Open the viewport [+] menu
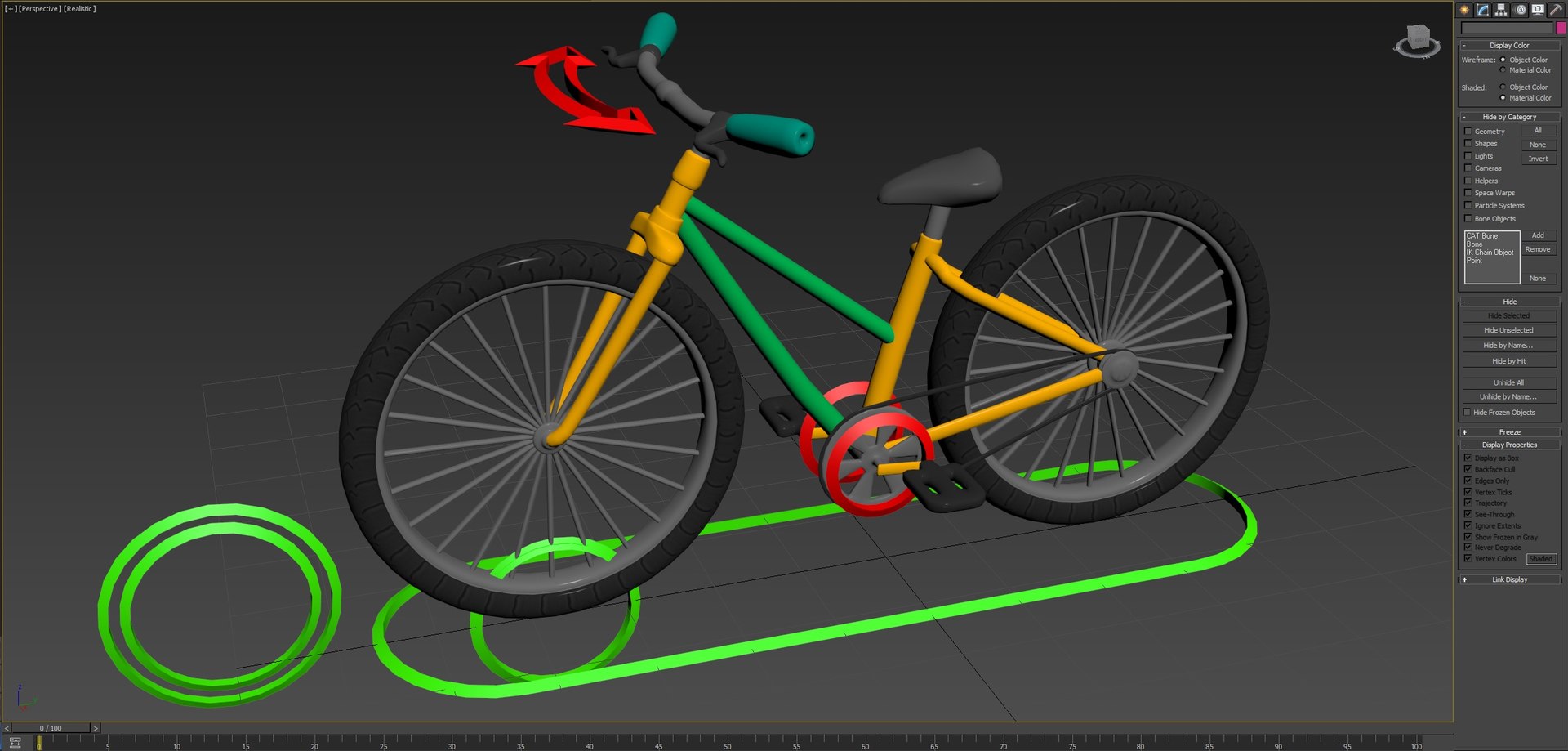This screenshot has height=751, width=1568. 11,8
